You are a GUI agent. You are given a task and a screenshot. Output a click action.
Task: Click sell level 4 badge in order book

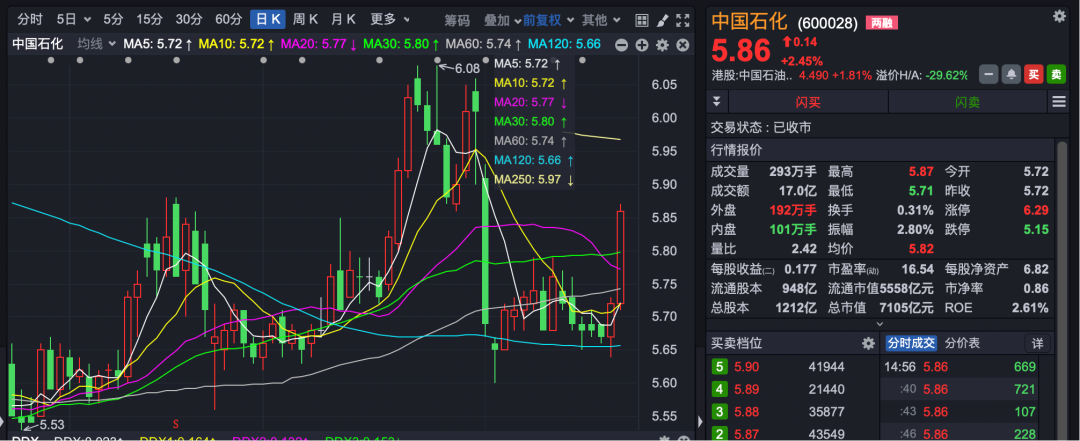[x=720, y=389]
